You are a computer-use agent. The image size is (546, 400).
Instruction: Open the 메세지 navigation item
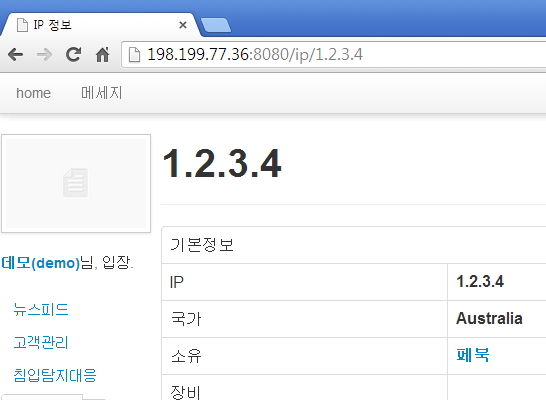[x=101, y=93]
